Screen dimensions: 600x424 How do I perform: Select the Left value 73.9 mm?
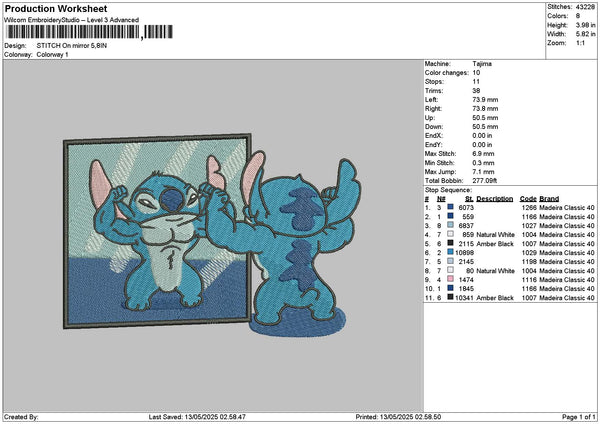[x=485, y=99]
